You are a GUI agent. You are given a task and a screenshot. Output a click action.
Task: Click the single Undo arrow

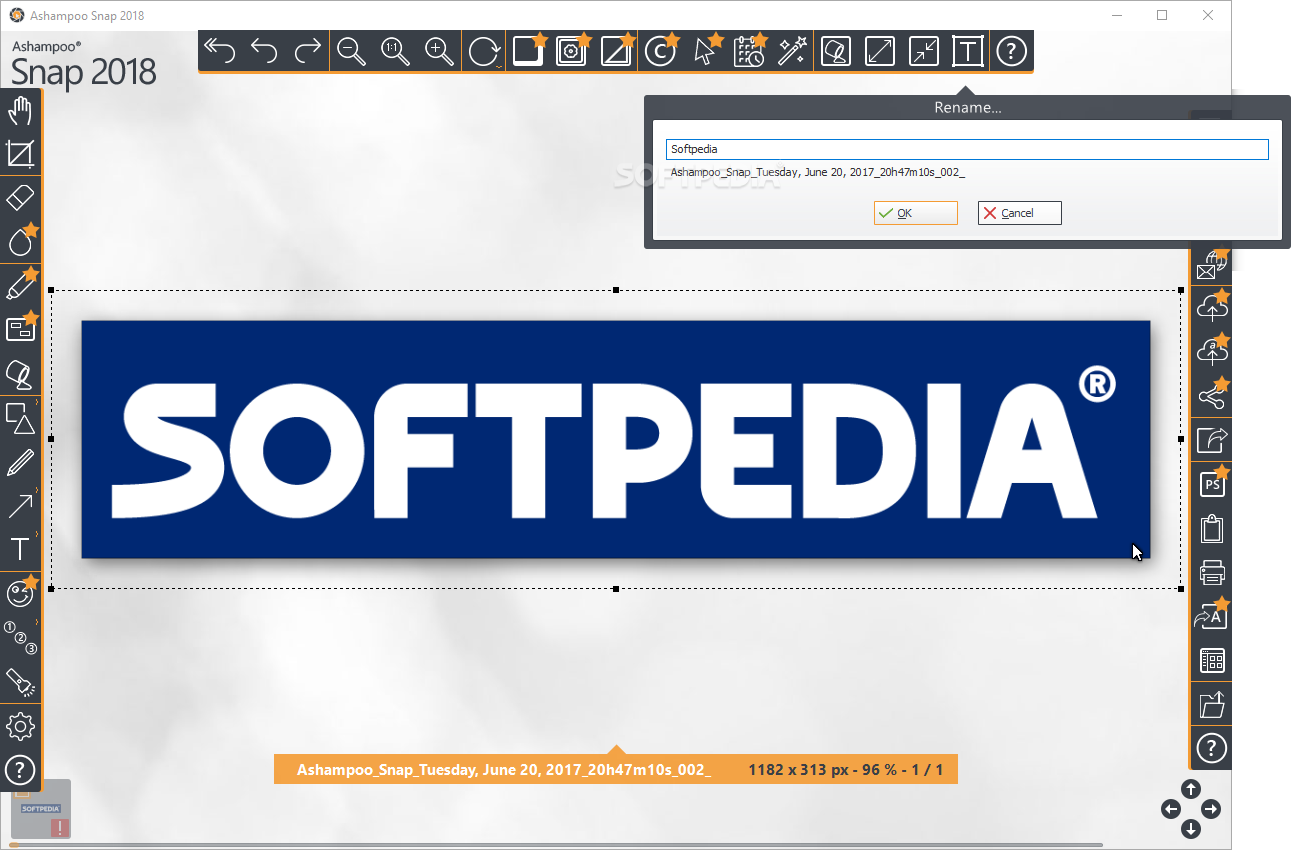point(264,50)
